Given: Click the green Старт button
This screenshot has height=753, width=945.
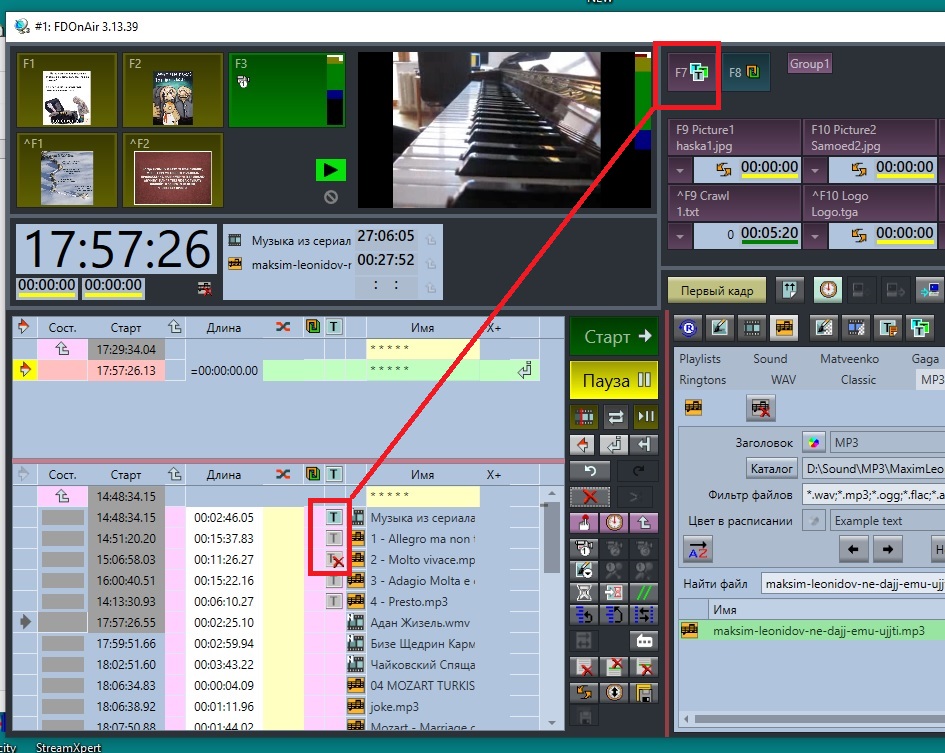Looking at the screenshot, I should point(618,337).
